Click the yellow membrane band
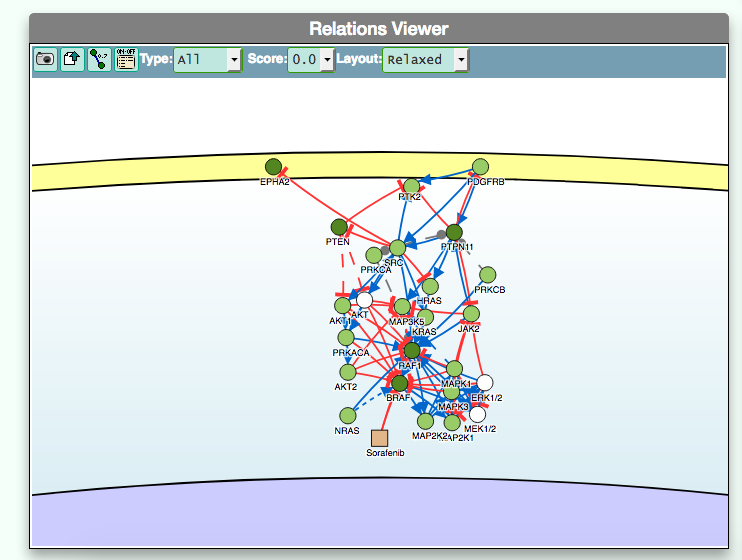Image resolution: width=742 pixels, height=560 pixels. pyautogui.click(x=150, y=177)
